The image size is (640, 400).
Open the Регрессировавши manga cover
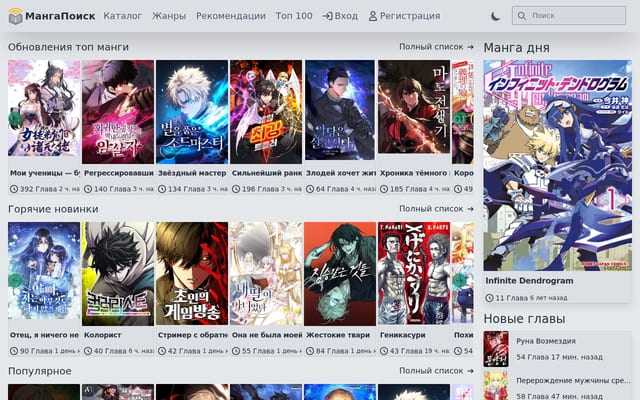click(x=118, y=112)
